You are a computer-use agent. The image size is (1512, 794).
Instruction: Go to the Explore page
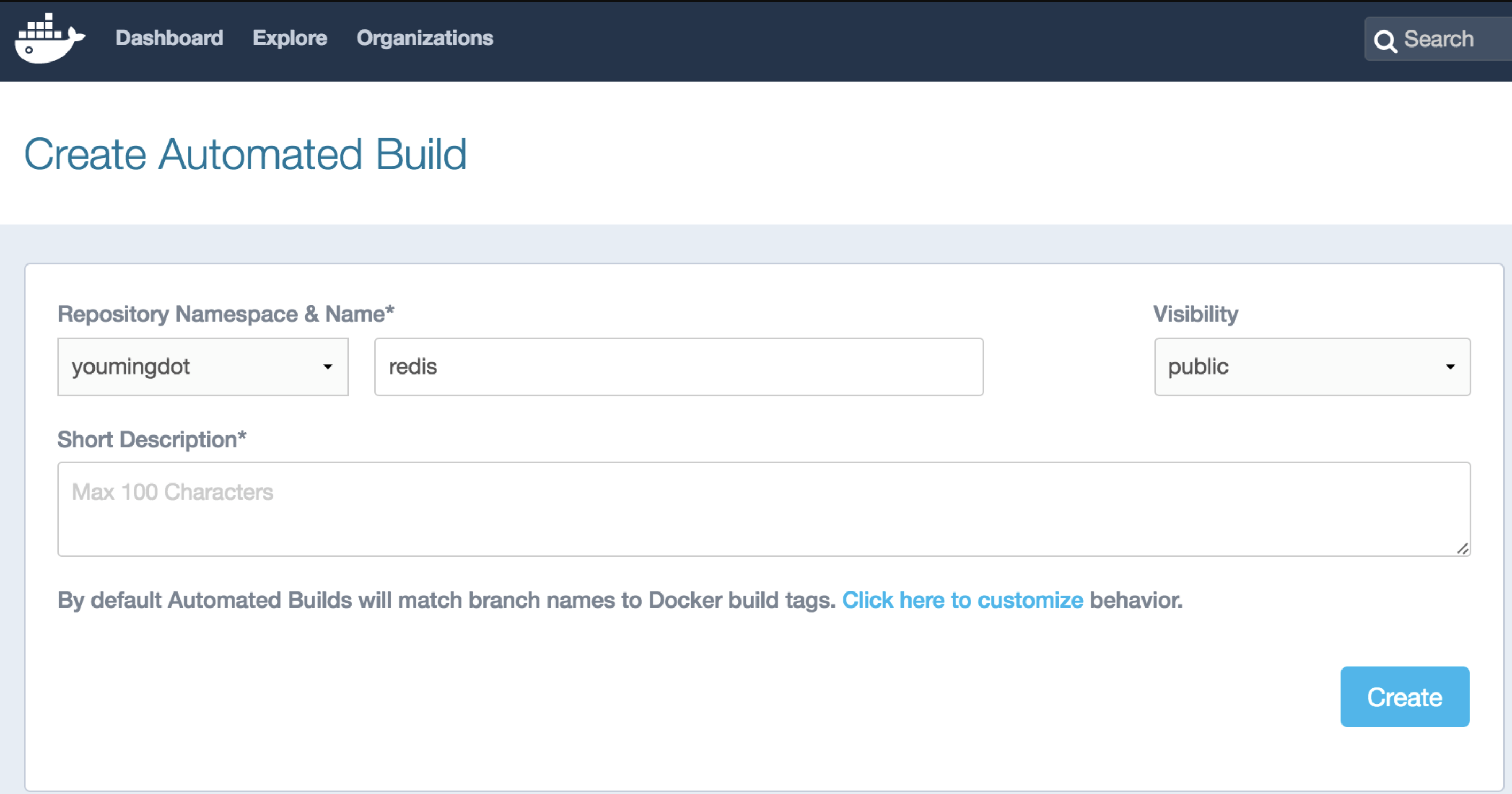(x=289, y=38)
